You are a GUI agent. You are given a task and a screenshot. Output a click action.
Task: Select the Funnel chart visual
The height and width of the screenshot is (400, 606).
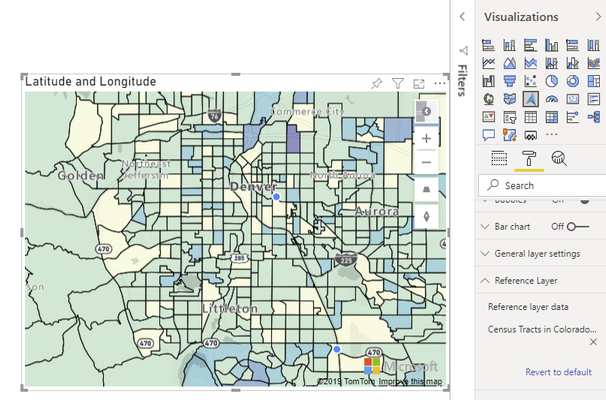(x=509, y=81)
